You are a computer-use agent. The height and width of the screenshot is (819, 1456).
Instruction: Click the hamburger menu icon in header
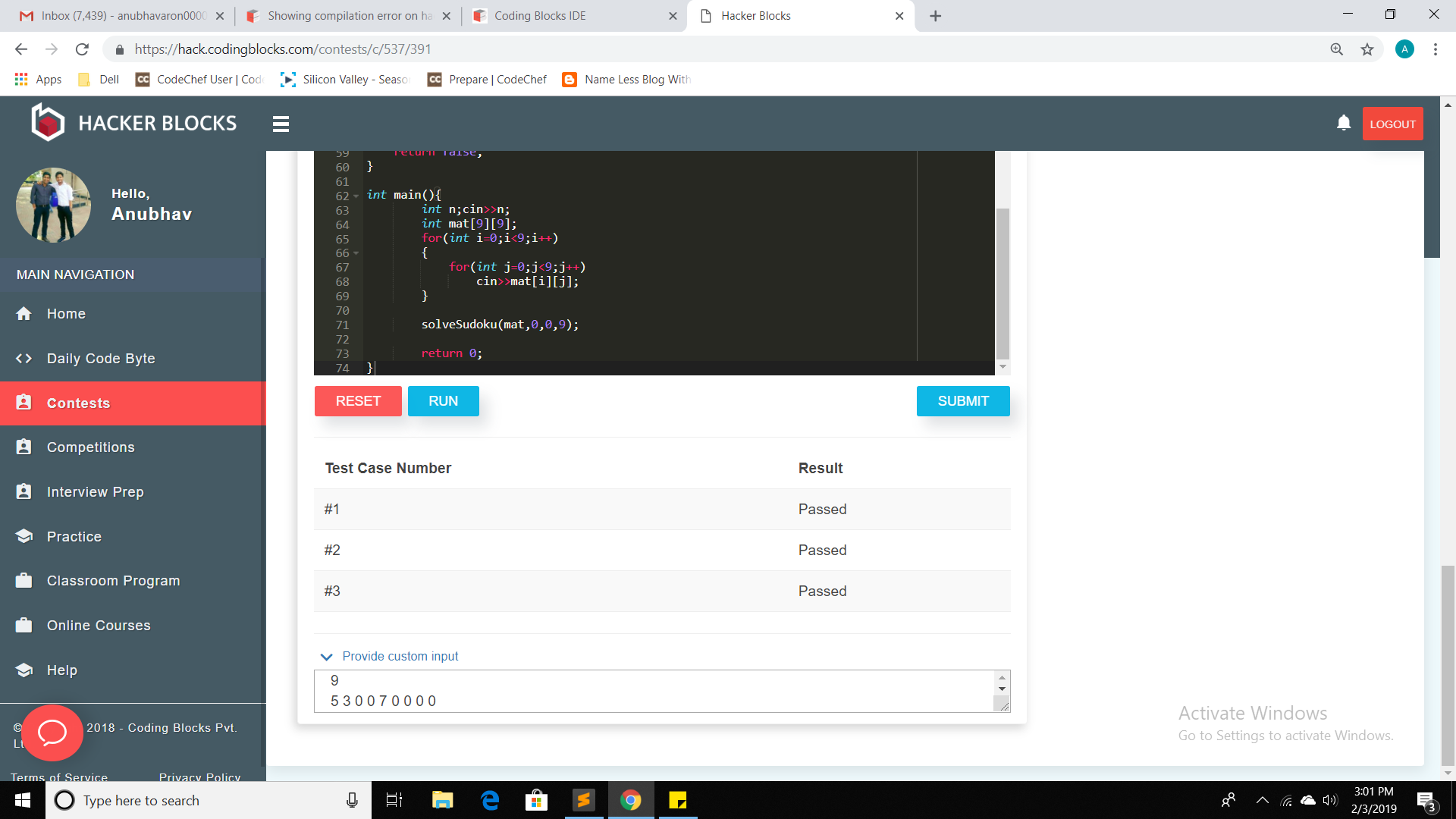pyautogui.click(x=281, y=124)
